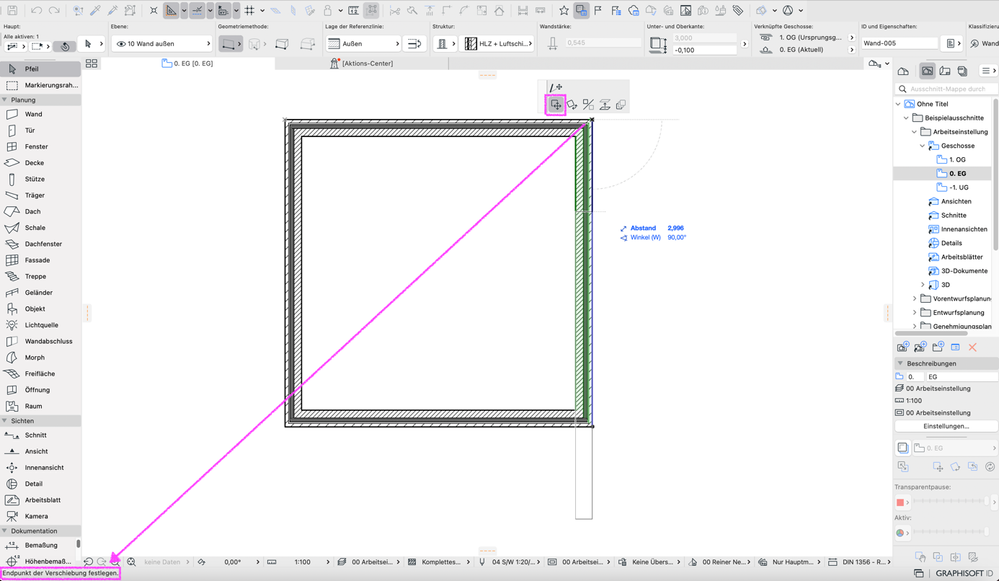
Task: Open the Ebene layer dropdown
Action: click(x=162, y=43)
